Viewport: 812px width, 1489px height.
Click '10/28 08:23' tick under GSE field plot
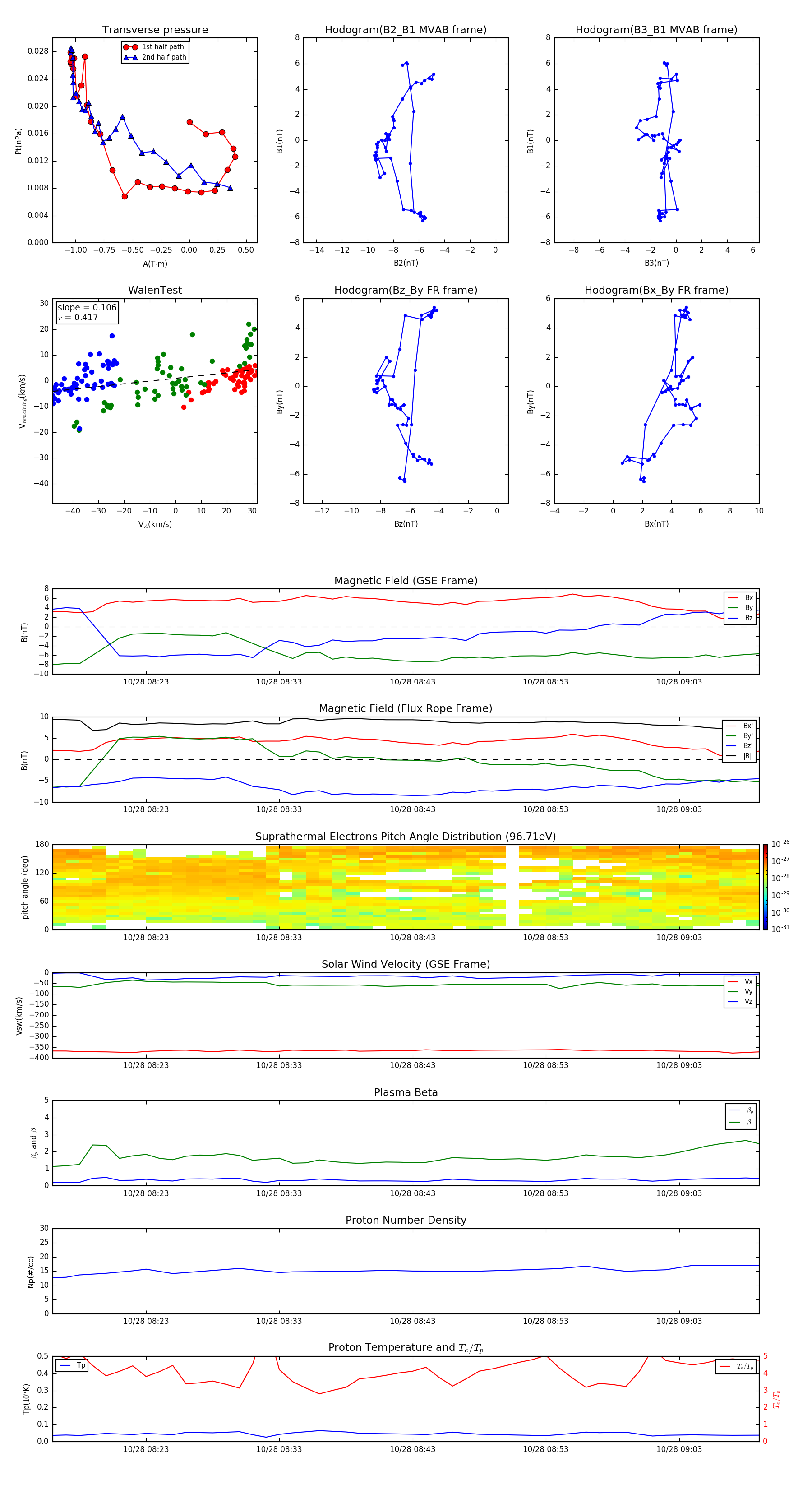pos(146,682)
